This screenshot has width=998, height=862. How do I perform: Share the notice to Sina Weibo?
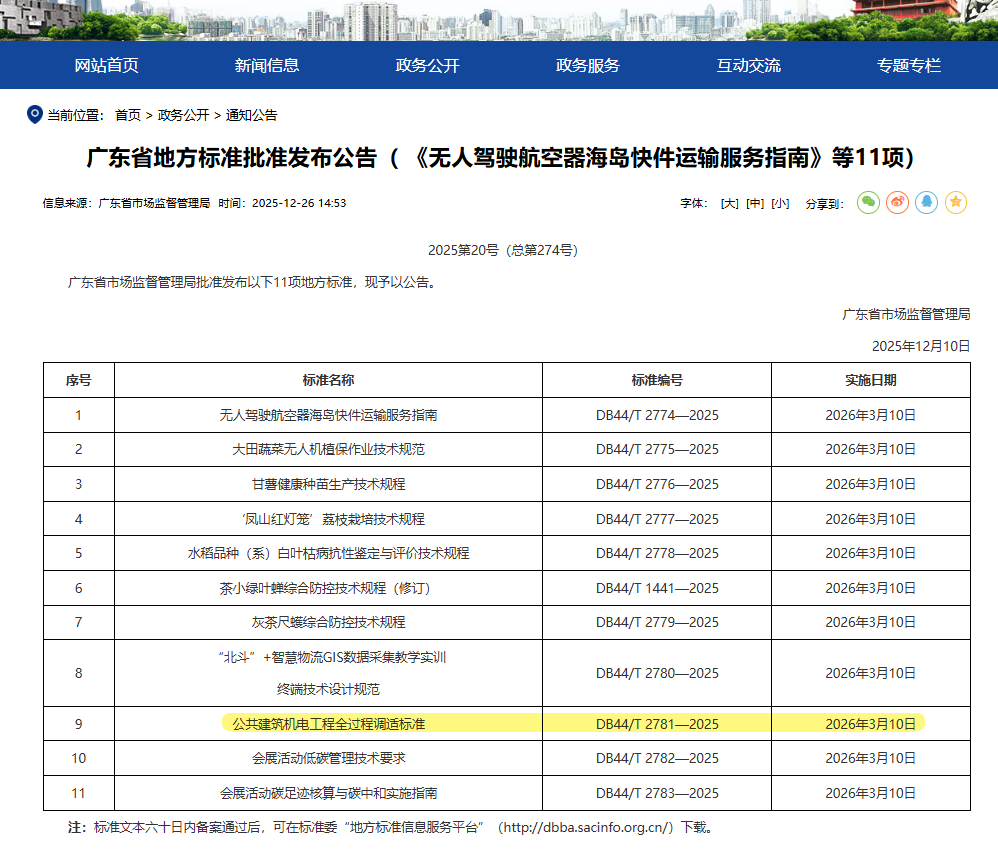click(898, 203)
